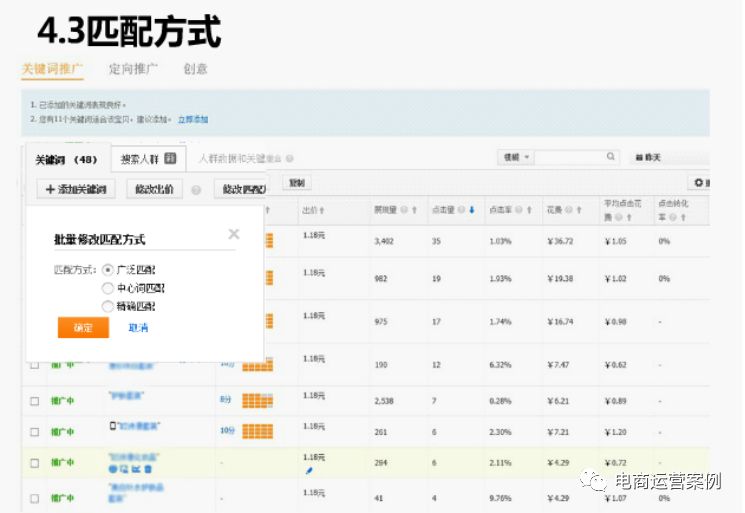Tick the checkbox of the row with 261 impressions
745x513 pixels.
34,432
